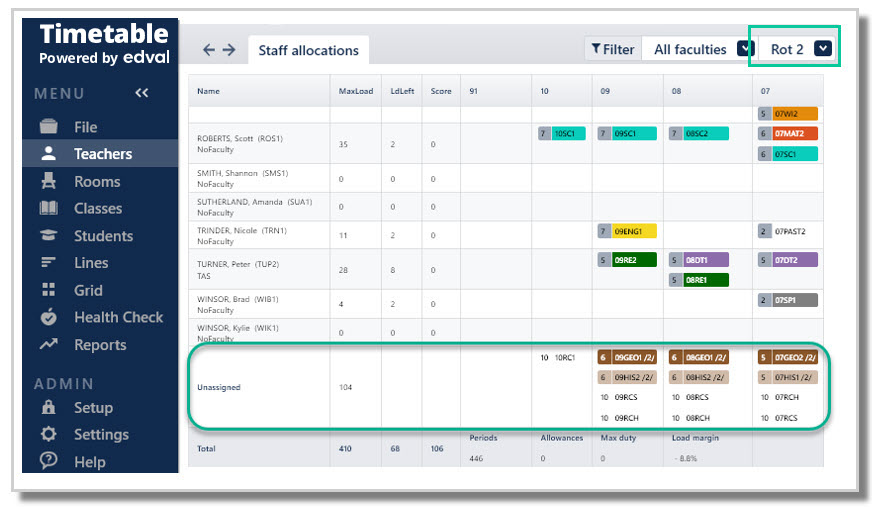Click the back arrow icon
Image resolution: width=872 pixels, height=507 pixels.
[209, 50]
